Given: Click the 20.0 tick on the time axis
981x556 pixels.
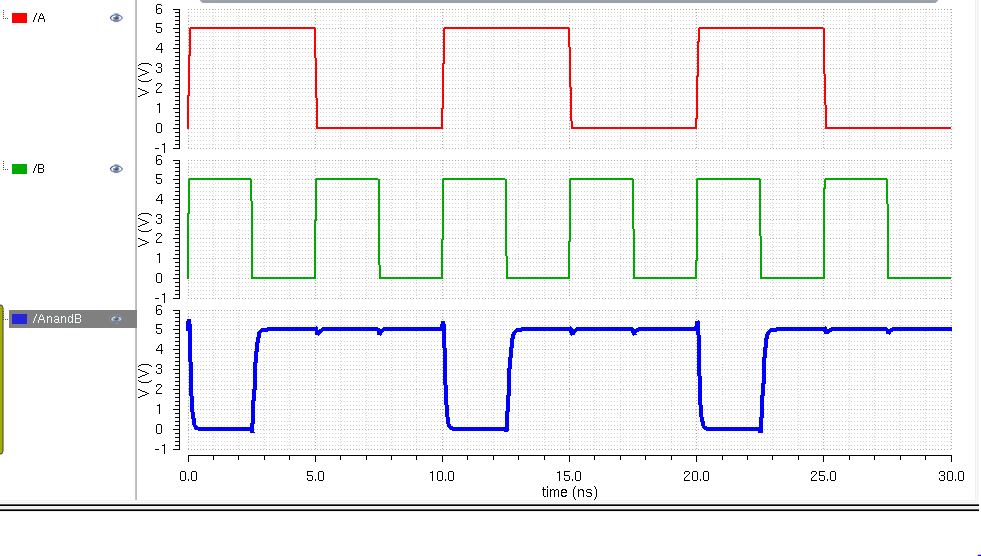Looking at the screenshot, I should pyautogui.click(x=696, y=477).
